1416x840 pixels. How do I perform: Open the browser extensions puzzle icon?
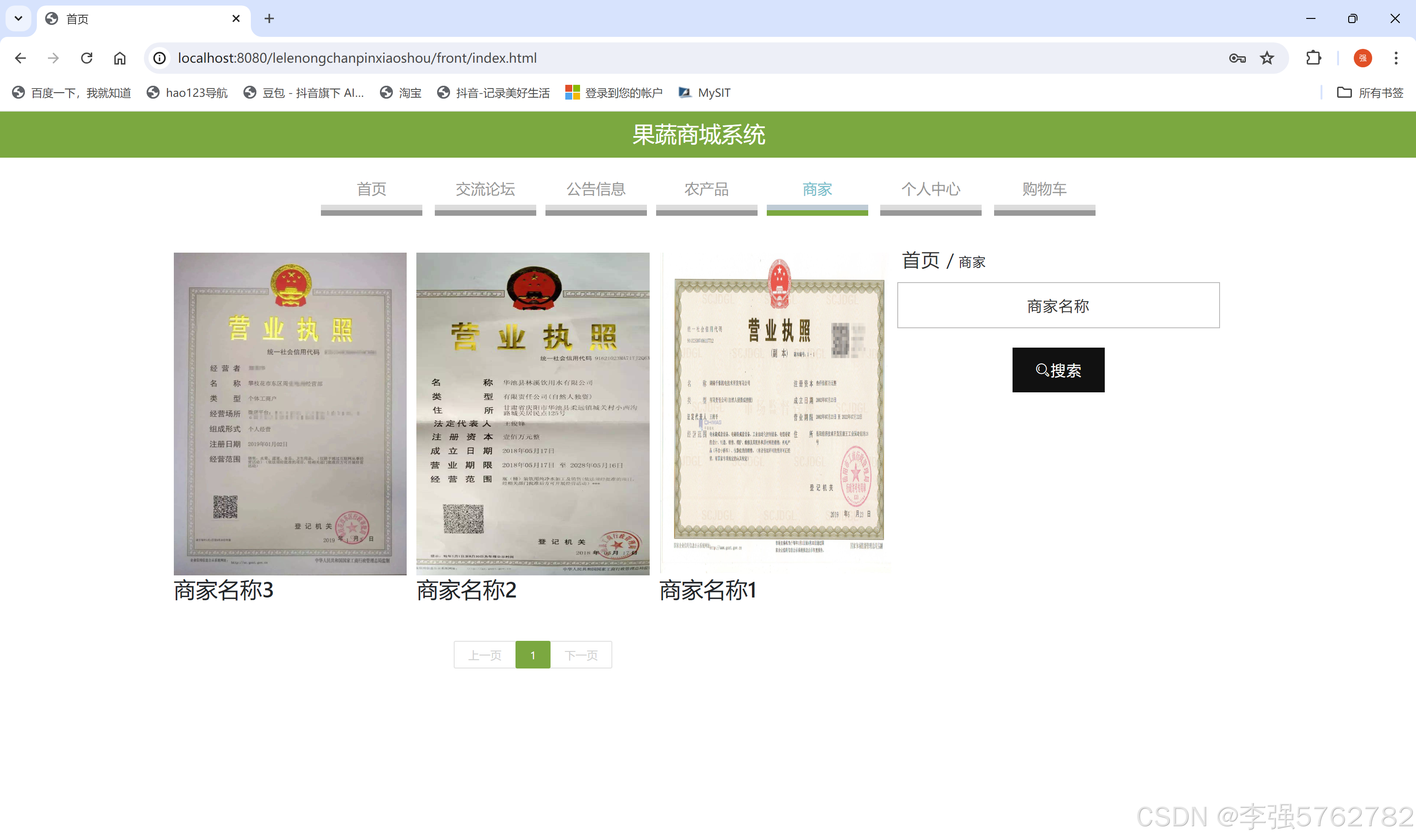click(1313, 58)
